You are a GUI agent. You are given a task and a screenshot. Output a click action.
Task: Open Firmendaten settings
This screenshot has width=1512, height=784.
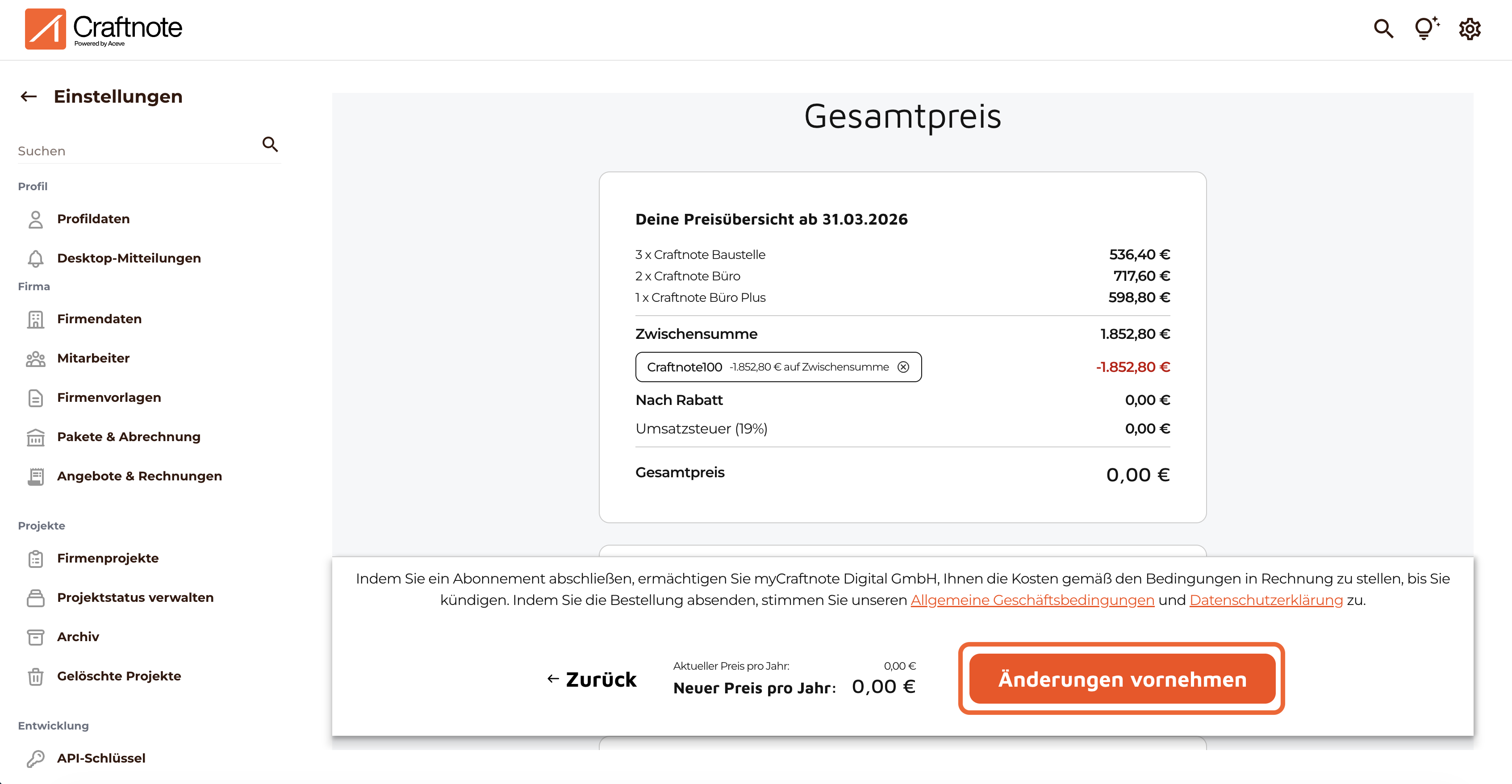99,319
